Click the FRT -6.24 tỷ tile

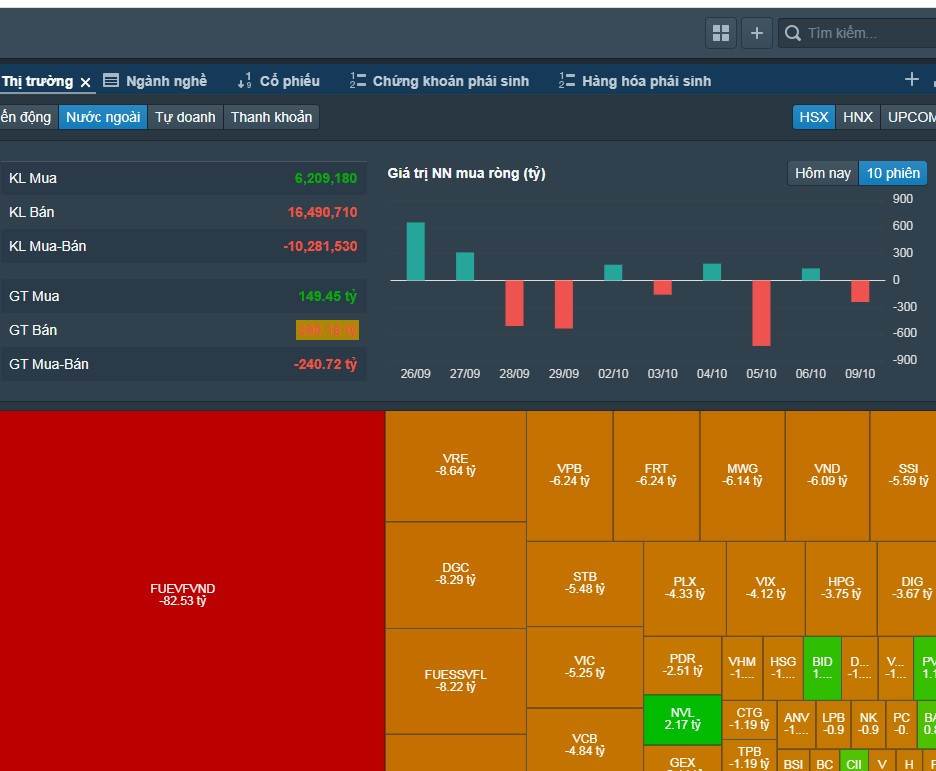coord(656,476)
